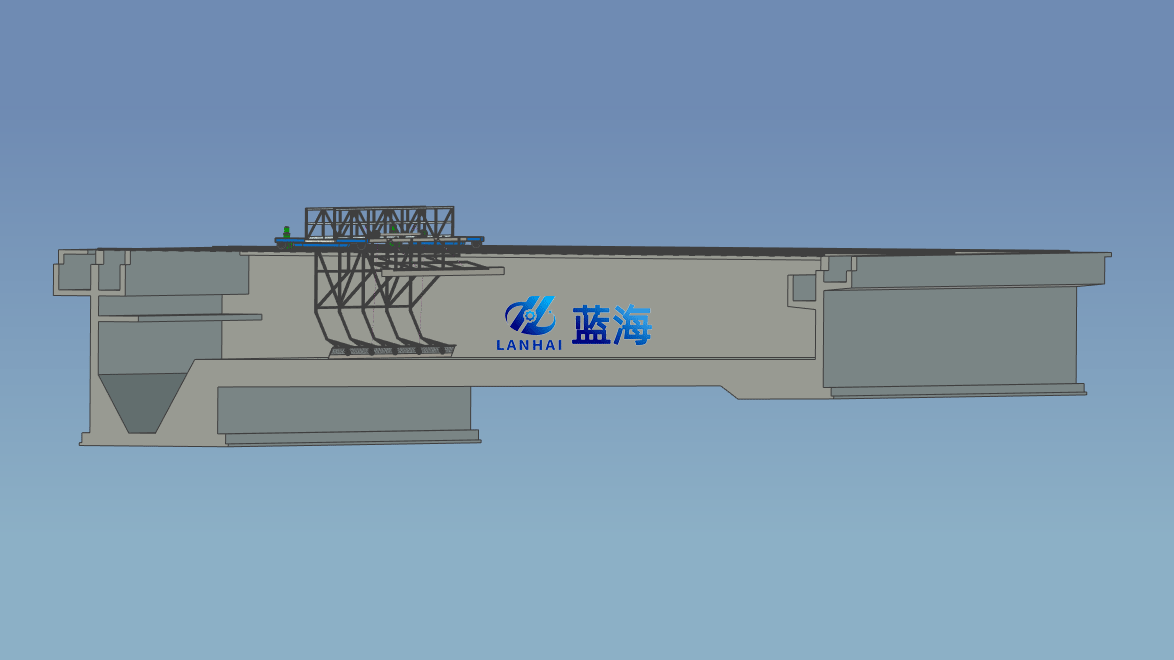This screenshot has width=1174, height=660.
Task: Click the blue Chinese text 蓝海
Action: pos(611,326)
